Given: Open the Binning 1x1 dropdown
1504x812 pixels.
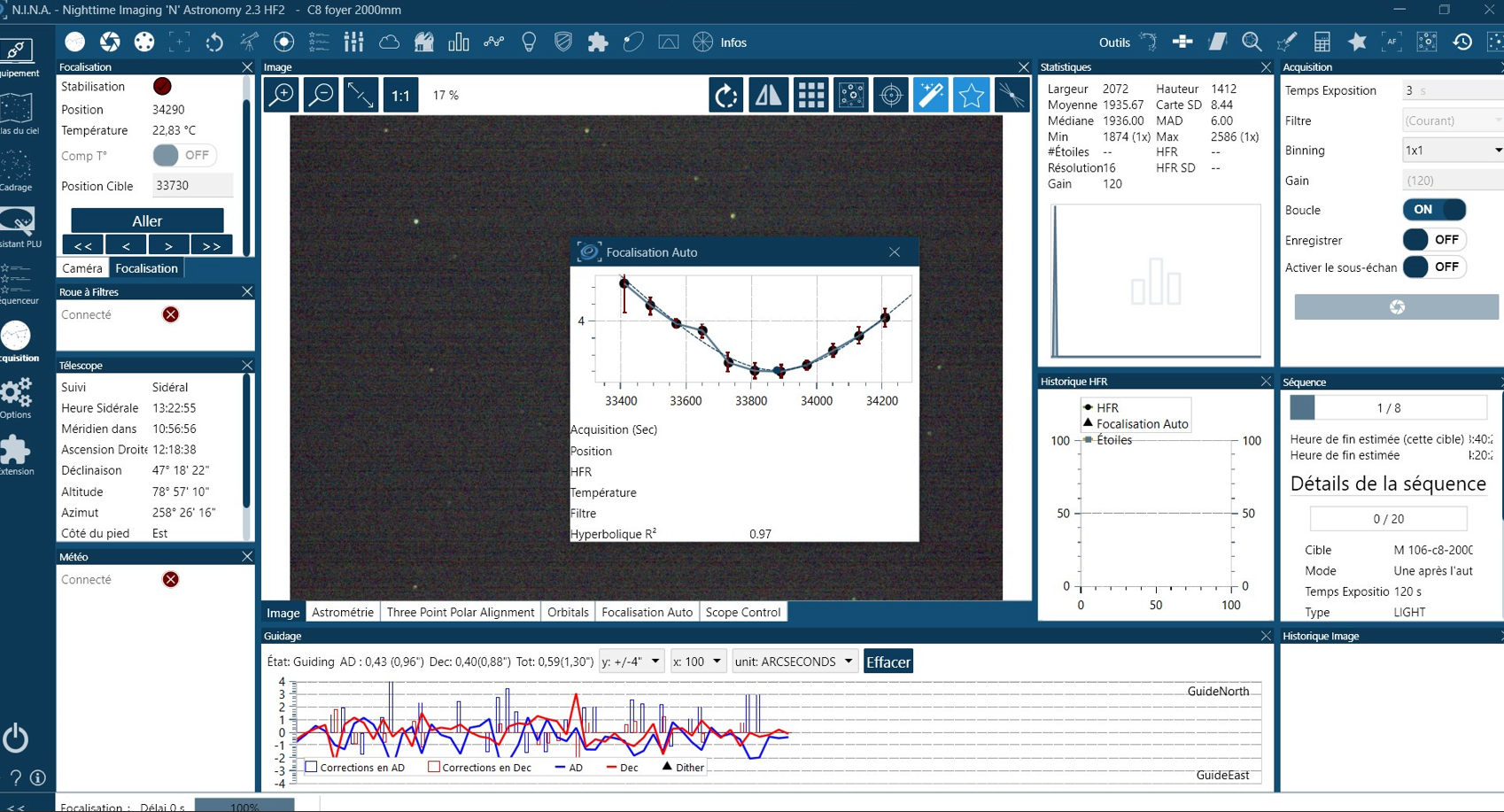Looking at the screenshot, I should 1453,151.
